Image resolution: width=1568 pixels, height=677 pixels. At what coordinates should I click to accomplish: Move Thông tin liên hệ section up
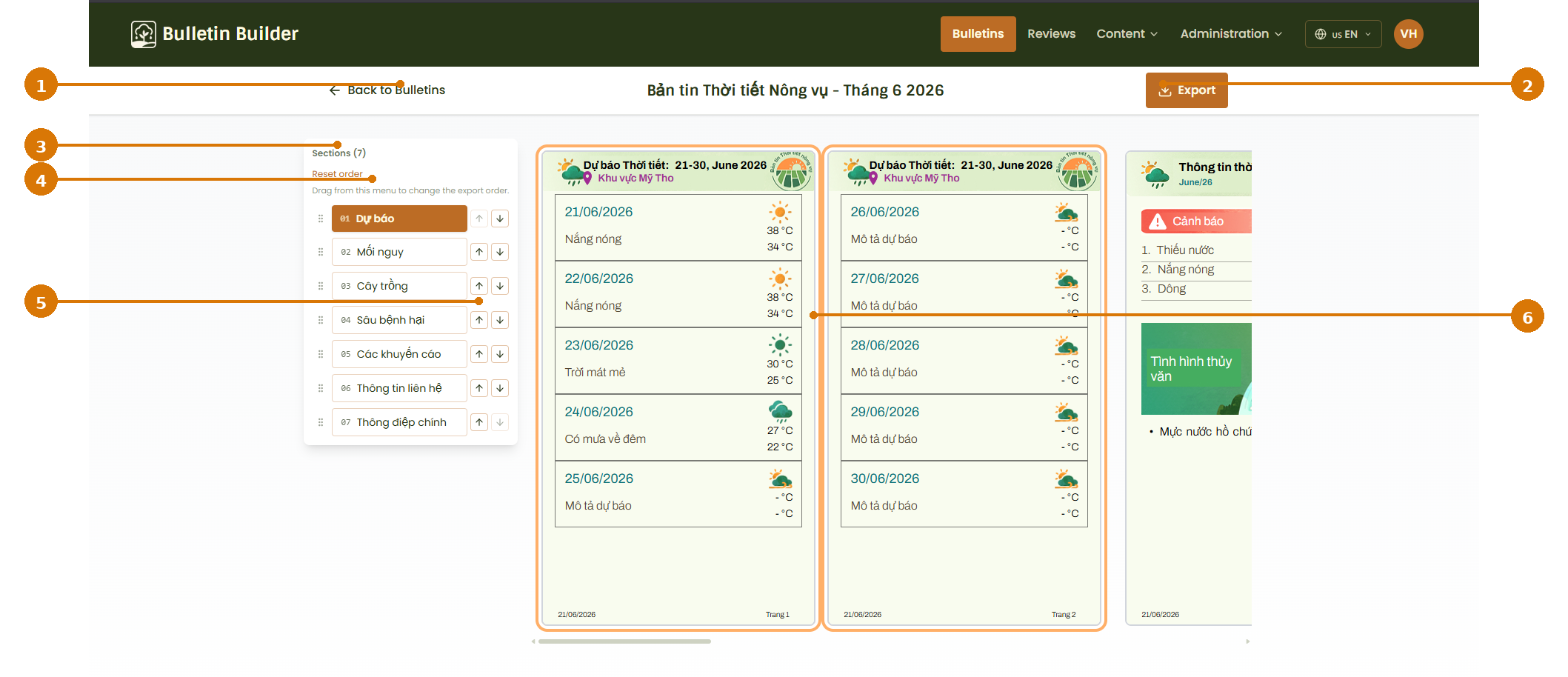pos(479,388)
